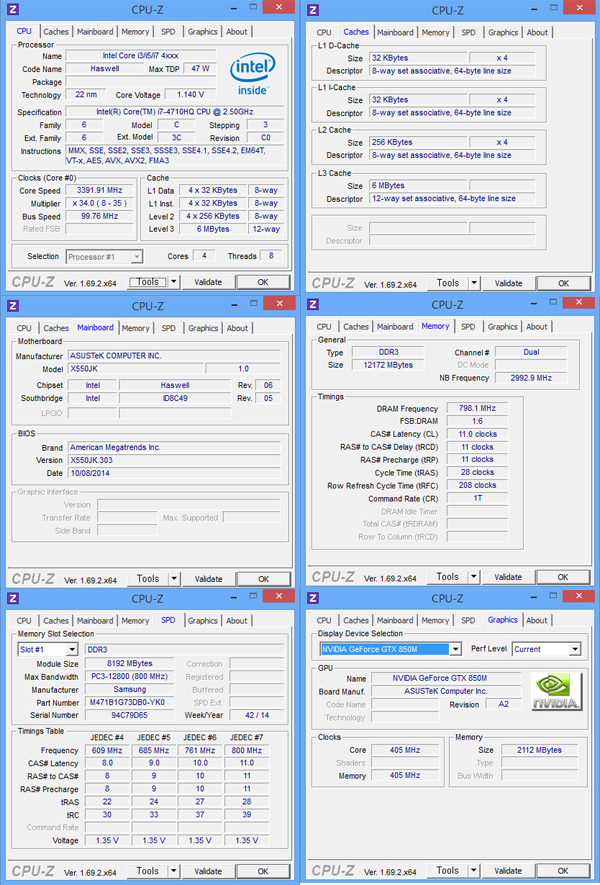
Task: Click the Multiplier x 34.0 value
Action: tap(99, 203)
